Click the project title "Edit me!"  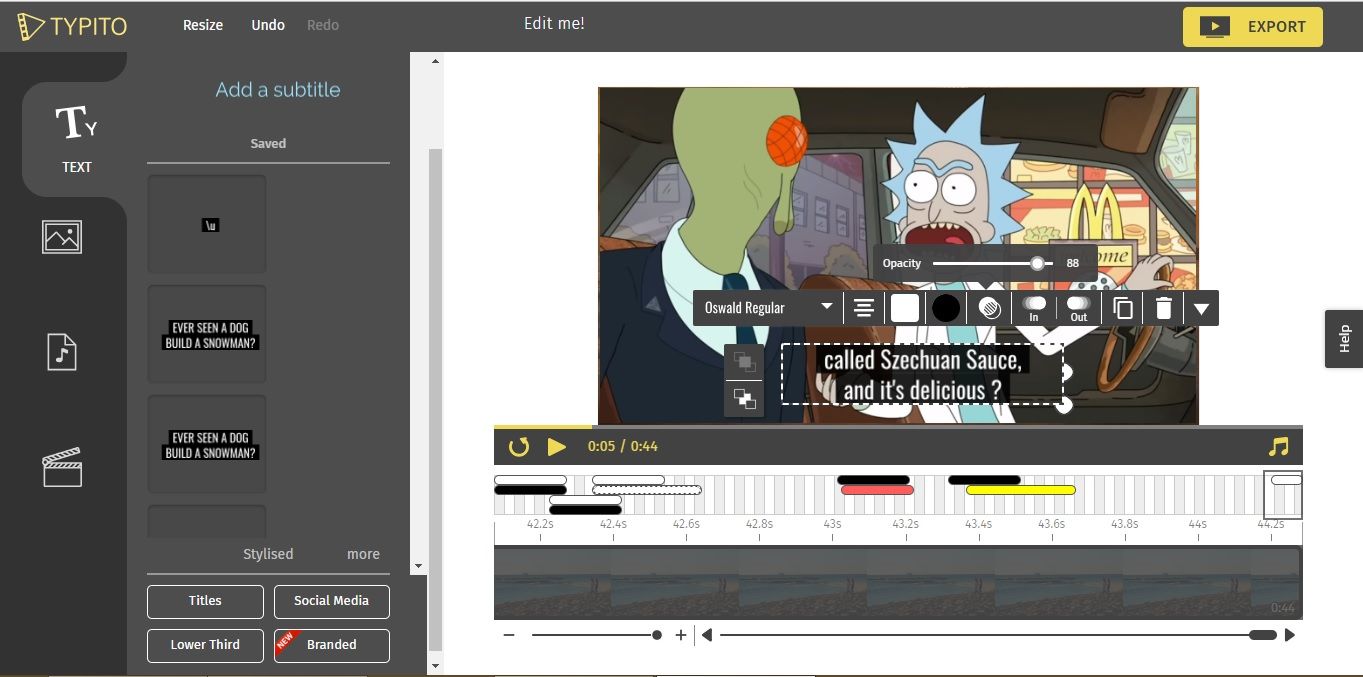pos(554,23)
